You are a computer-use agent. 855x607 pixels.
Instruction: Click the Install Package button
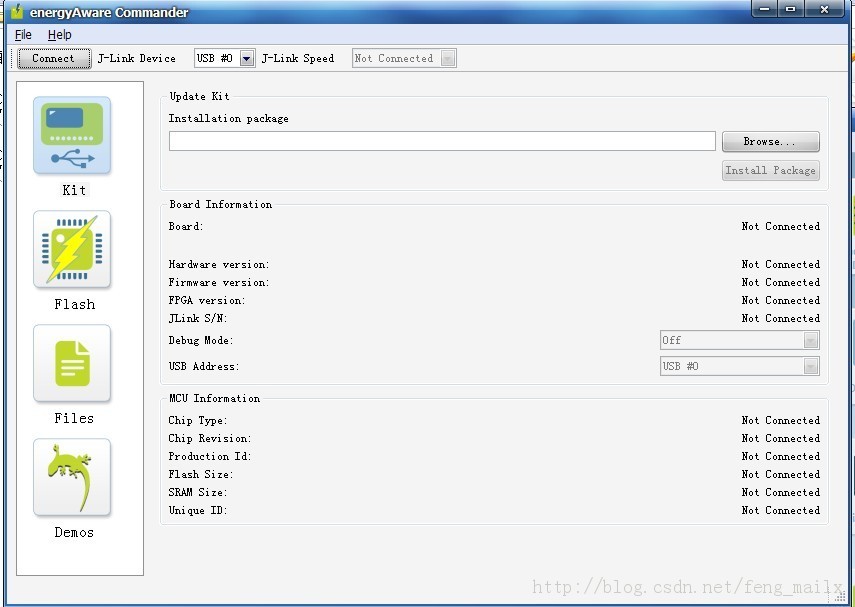coord(770,170)
